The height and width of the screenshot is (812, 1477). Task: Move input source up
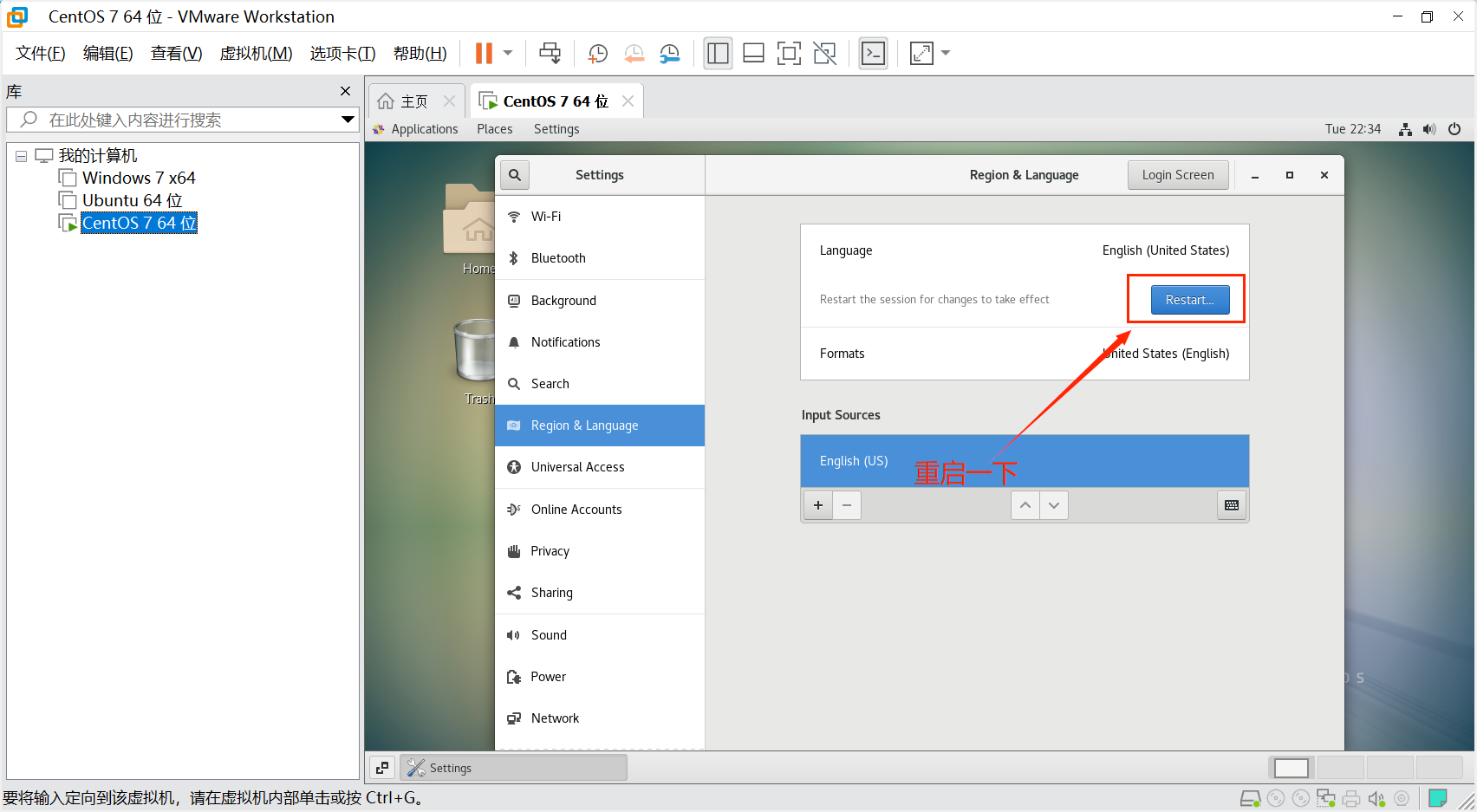coord(1025,505)
